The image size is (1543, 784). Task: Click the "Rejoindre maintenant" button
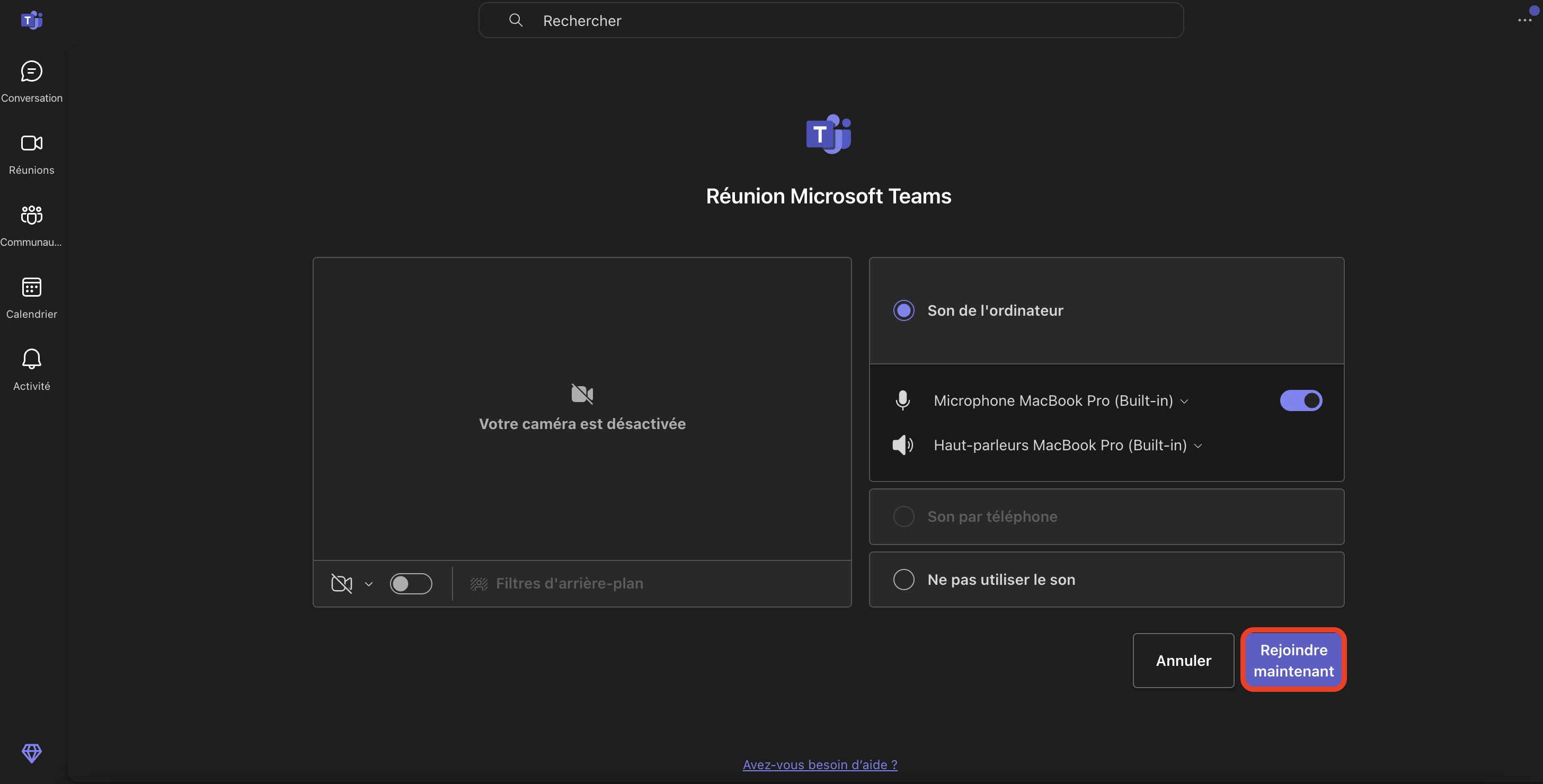click(x=1293, y=660)
